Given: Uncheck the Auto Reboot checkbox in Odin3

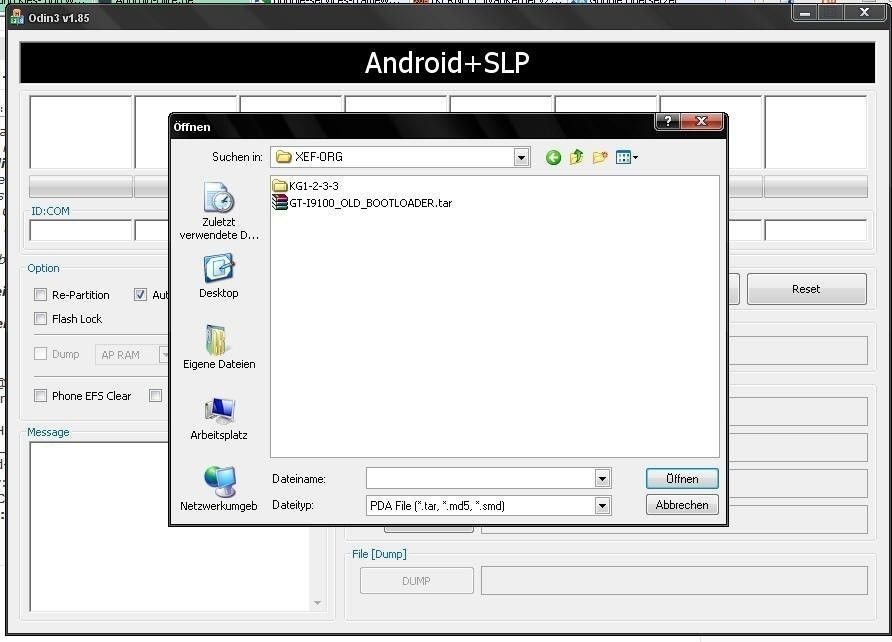Looking at the screenshot, I should (140, 295).
